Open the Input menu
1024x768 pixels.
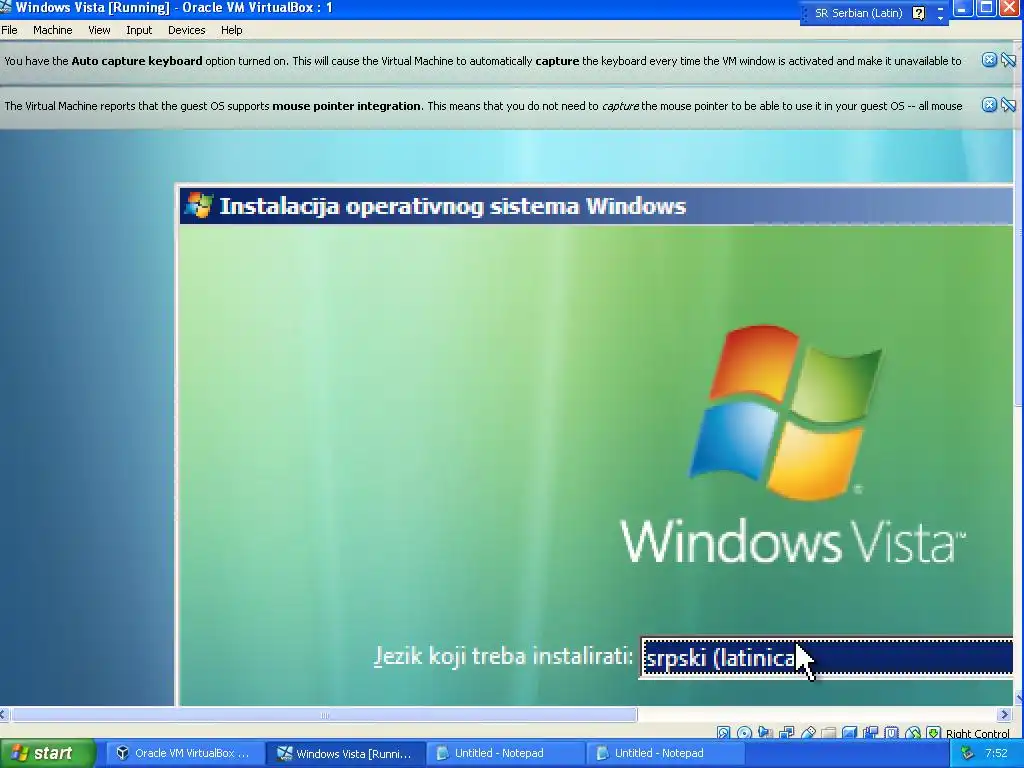coord(138,30)
